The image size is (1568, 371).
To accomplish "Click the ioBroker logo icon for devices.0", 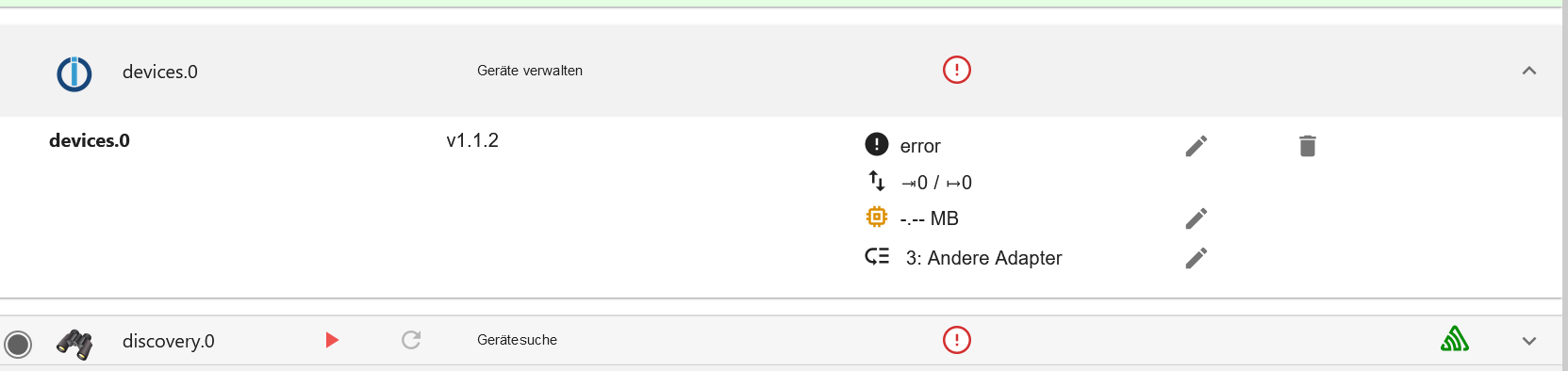I will click(x=74, y=73).
